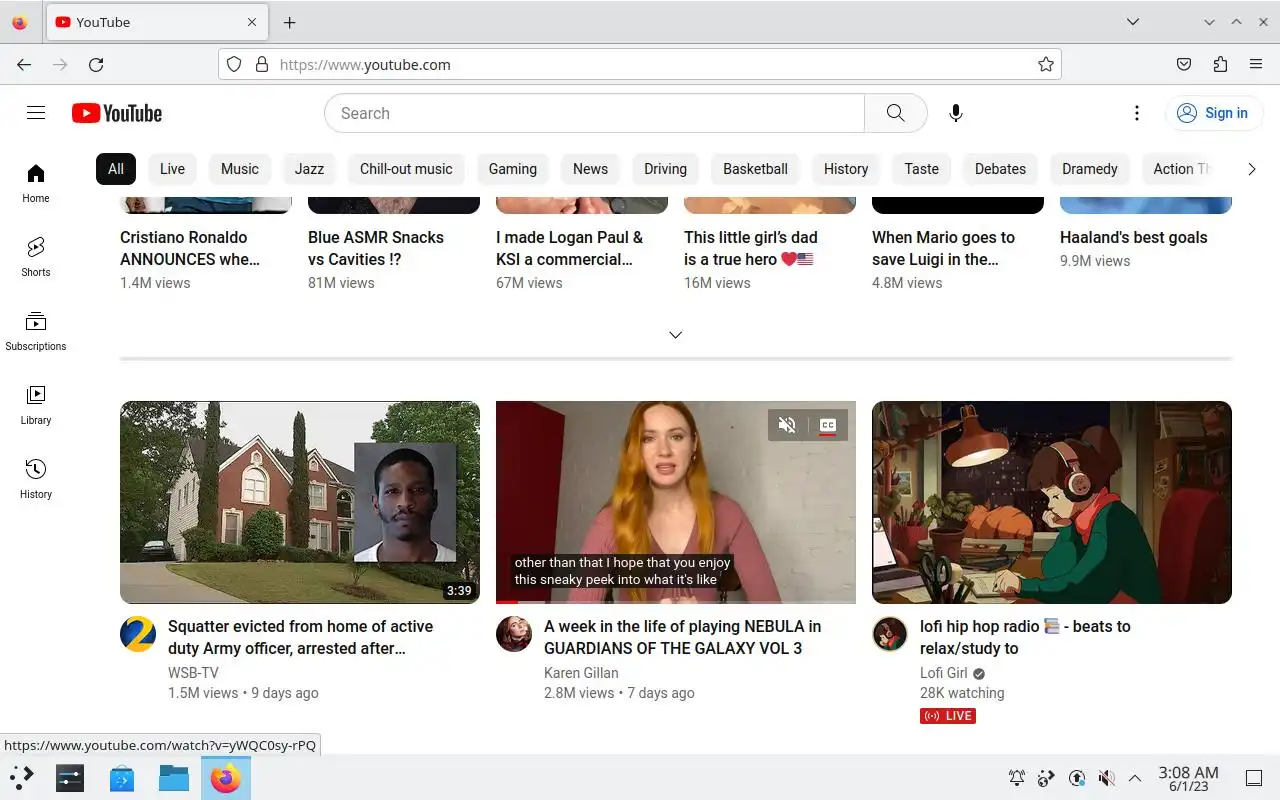Open History in sidebar

pyautogui.click(x=36, y=479)
